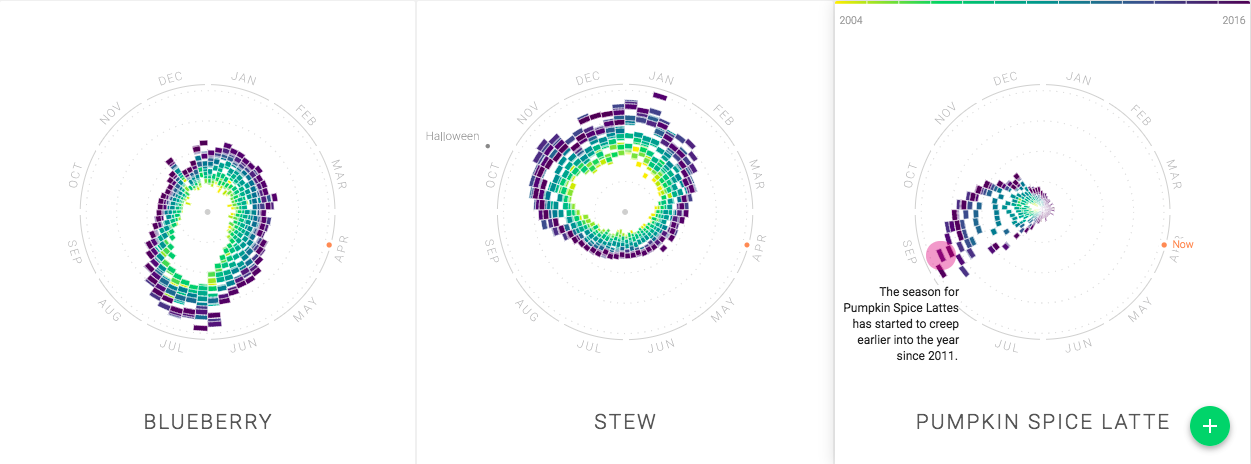Click the 2004 year label
Screen dimensions: 1251x464
click(x=851, y=20)
